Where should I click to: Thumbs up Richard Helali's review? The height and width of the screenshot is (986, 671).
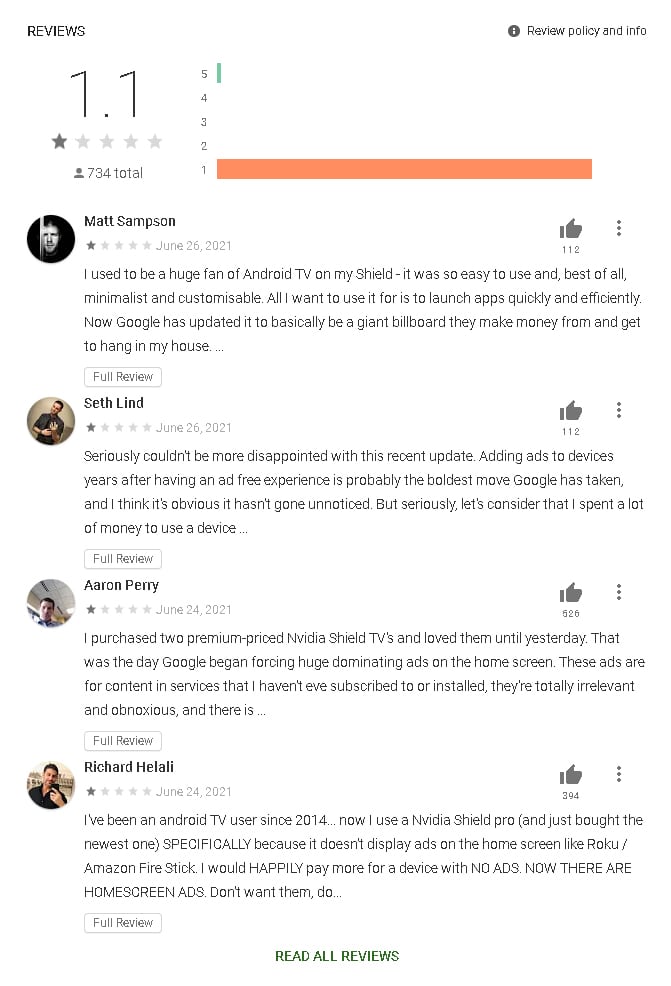click(x=571, y=775)
